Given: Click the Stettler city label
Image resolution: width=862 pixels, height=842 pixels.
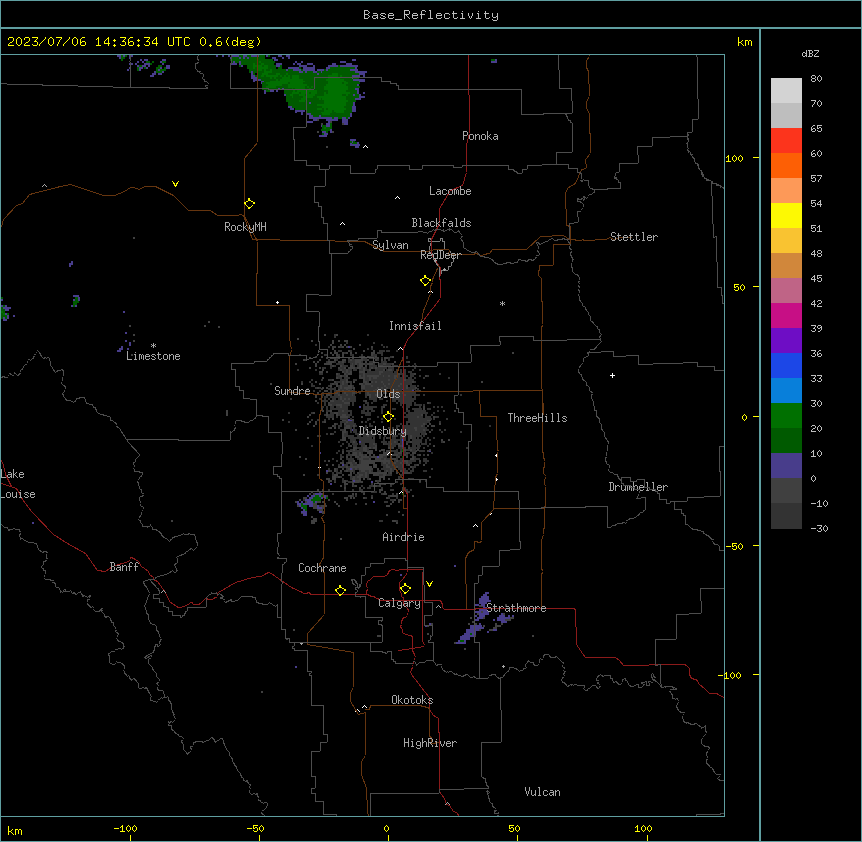Looking at the screenshot, I should pyautogui.click(x=634, y=237).
